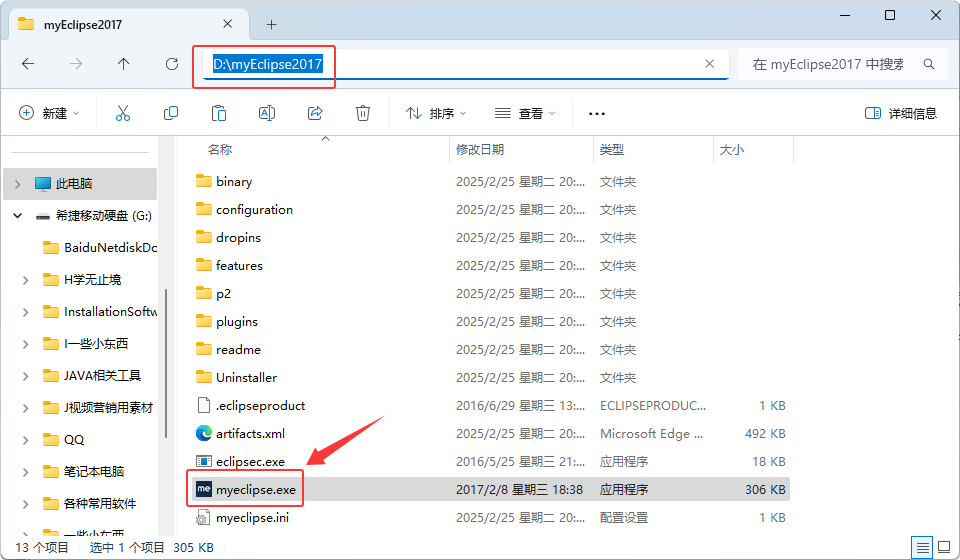Select the myEclipse2017 tab
Screen dimensions: 960x560
[x=130, y=24]
